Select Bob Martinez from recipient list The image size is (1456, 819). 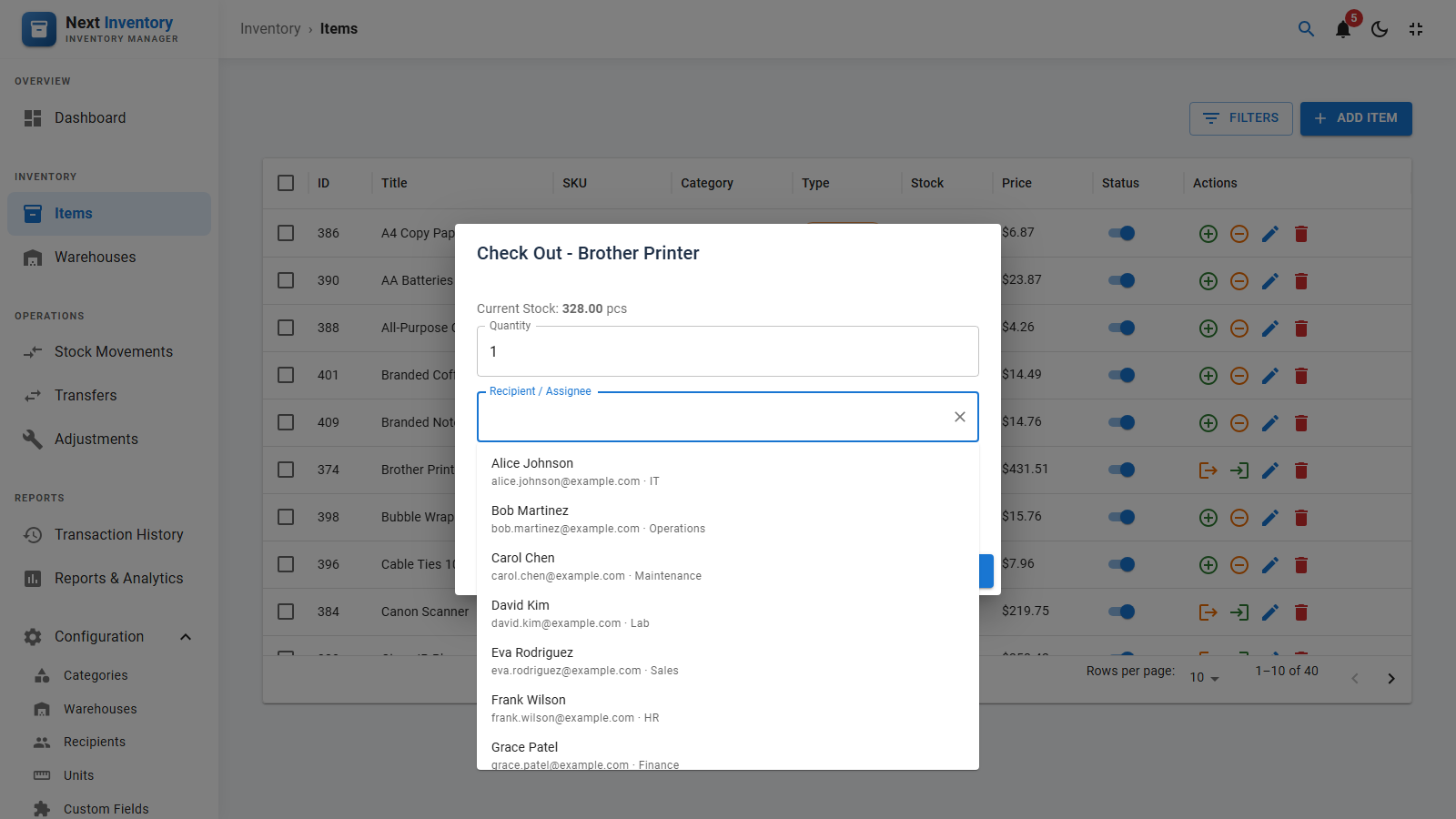point(728,519)
